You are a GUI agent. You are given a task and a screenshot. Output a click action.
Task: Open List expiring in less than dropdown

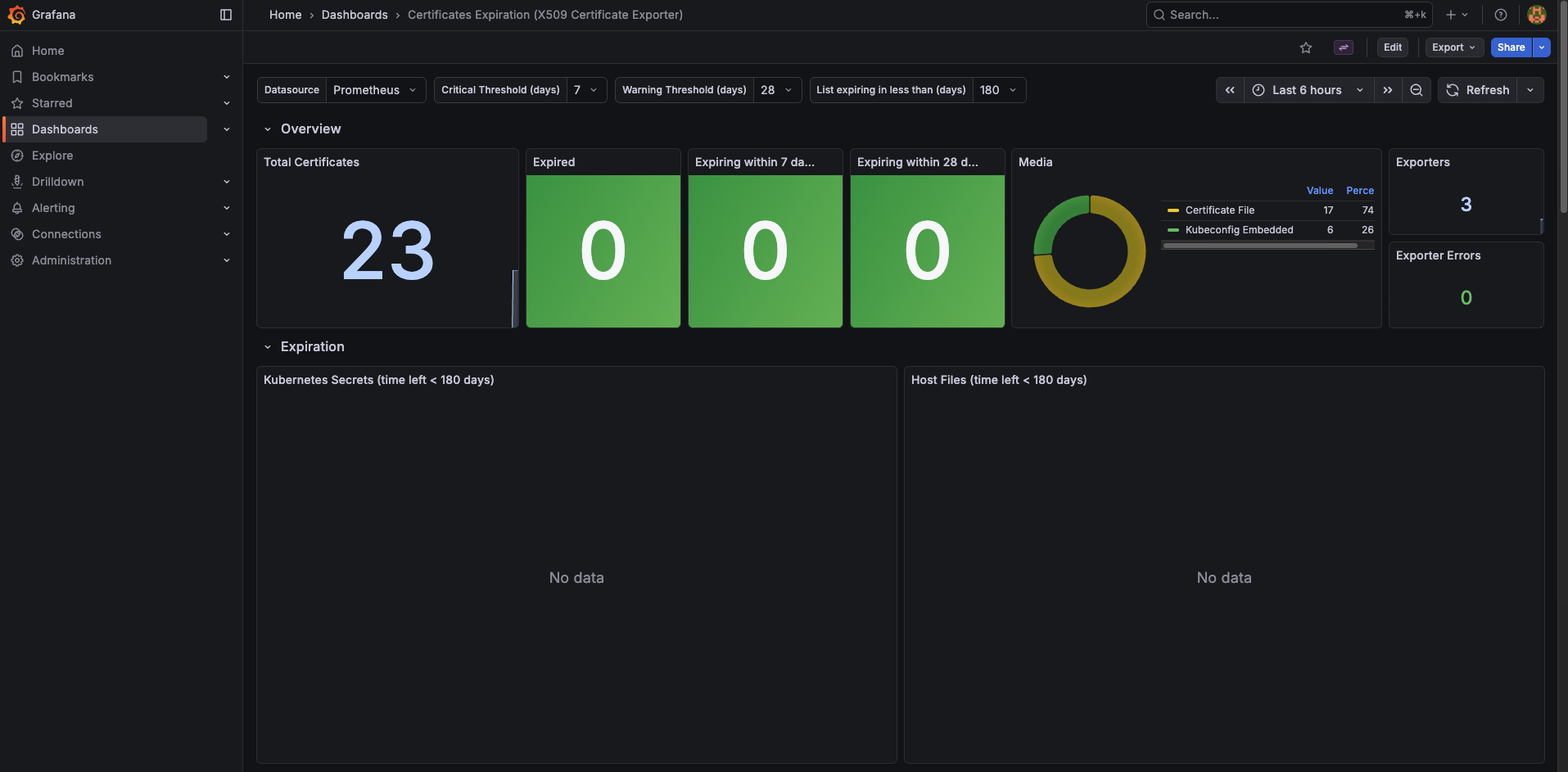pos(999,90)
